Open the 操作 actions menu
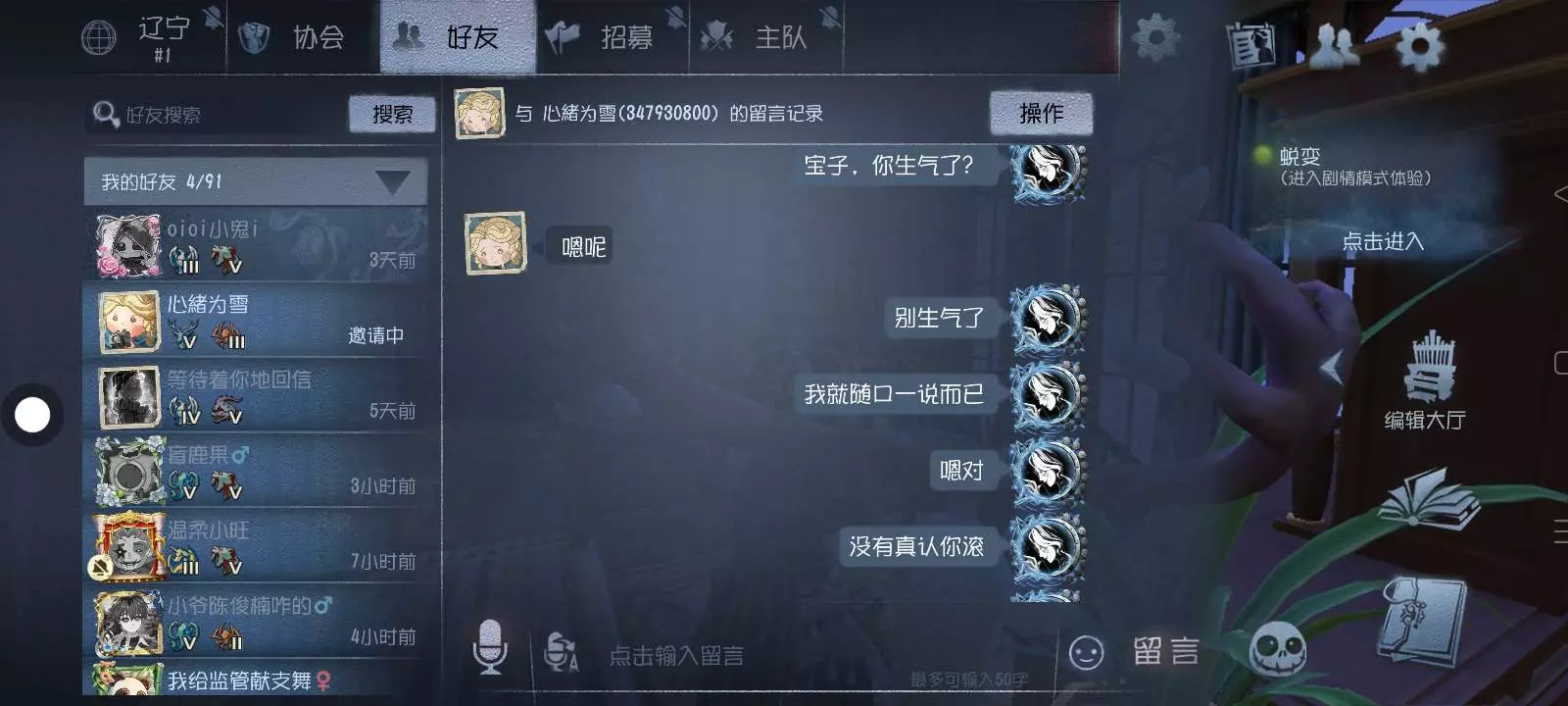This screenshot has width=1568, height=706. point(1041,114)
